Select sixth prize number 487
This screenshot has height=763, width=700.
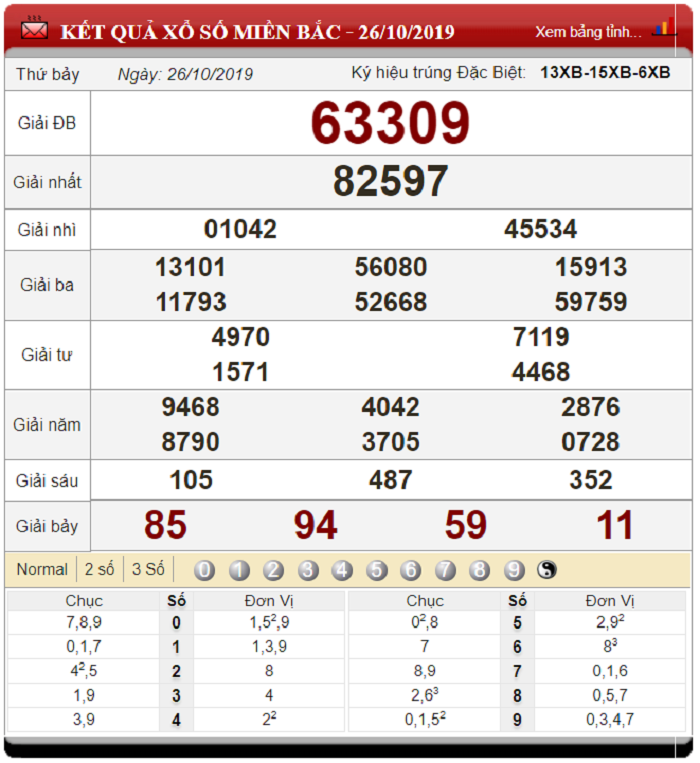[x=391, y=480]
